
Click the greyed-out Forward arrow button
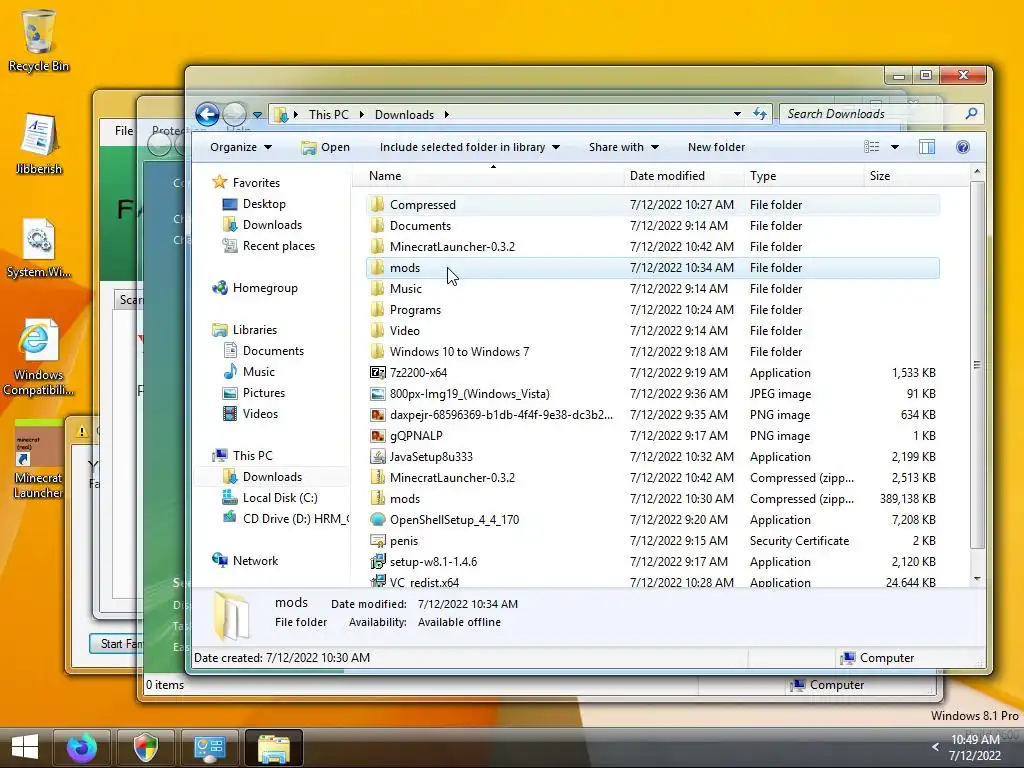[234, 114]
